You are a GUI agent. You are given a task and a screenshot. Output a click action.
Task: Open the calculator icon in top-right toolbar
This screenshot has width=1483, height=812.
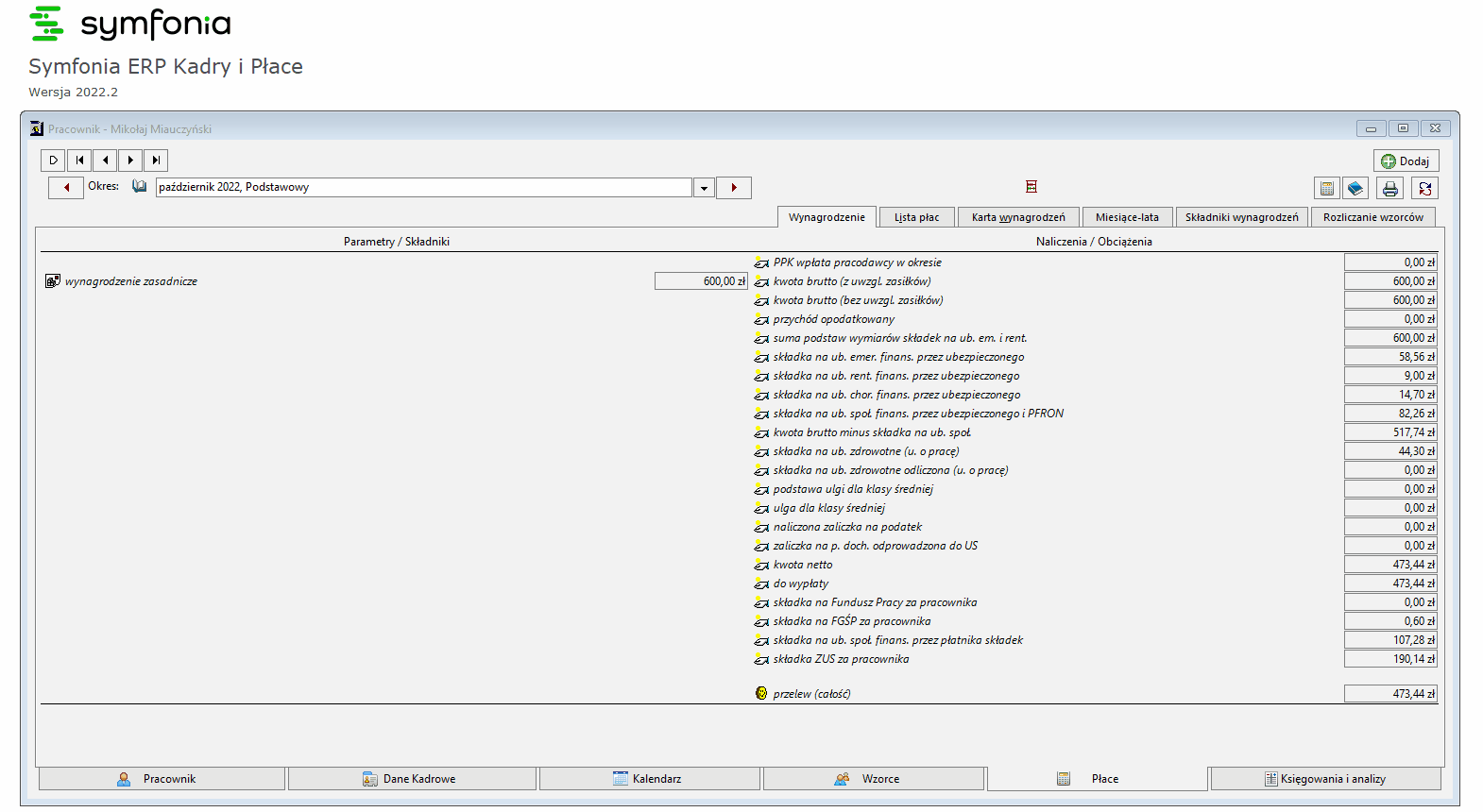(x=1327, y=188)
